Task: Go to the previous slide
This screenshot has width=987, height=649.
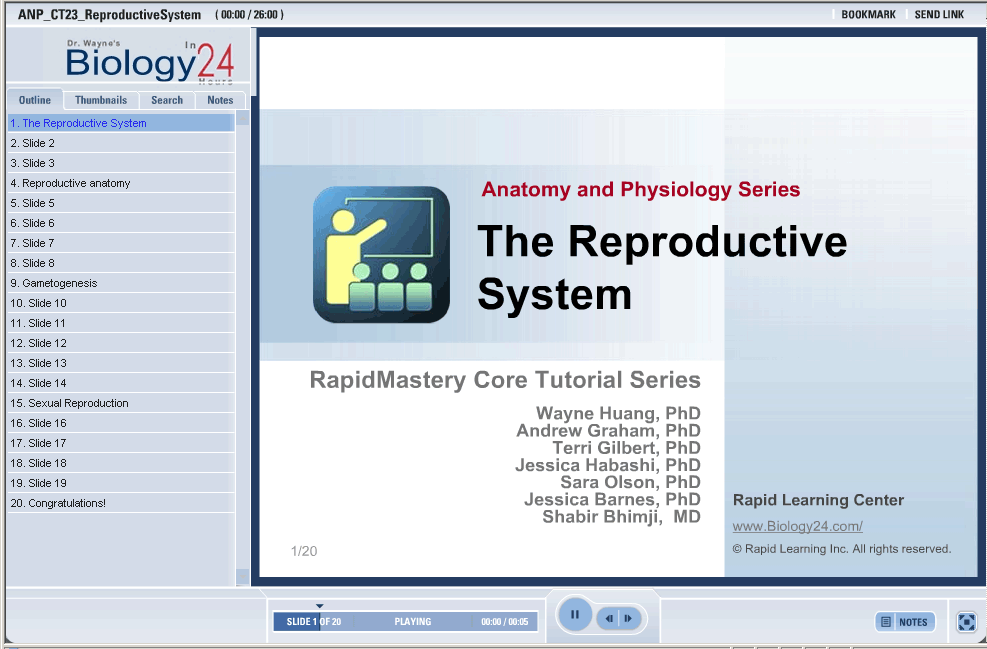Action: [609, 619]
